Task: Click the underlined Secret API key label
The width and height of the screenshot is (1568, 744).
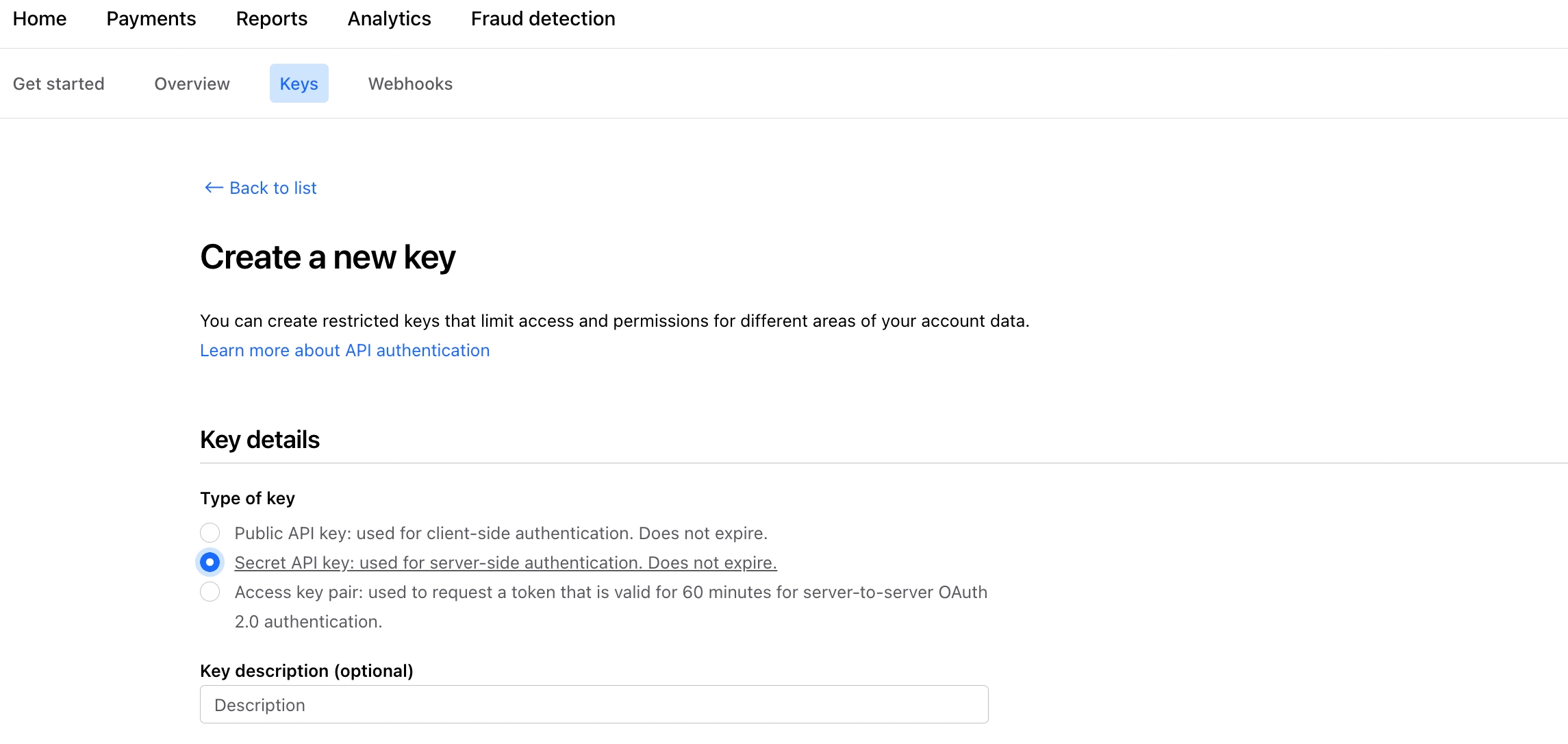Action: pyautogui.click(x=506, y=562)
